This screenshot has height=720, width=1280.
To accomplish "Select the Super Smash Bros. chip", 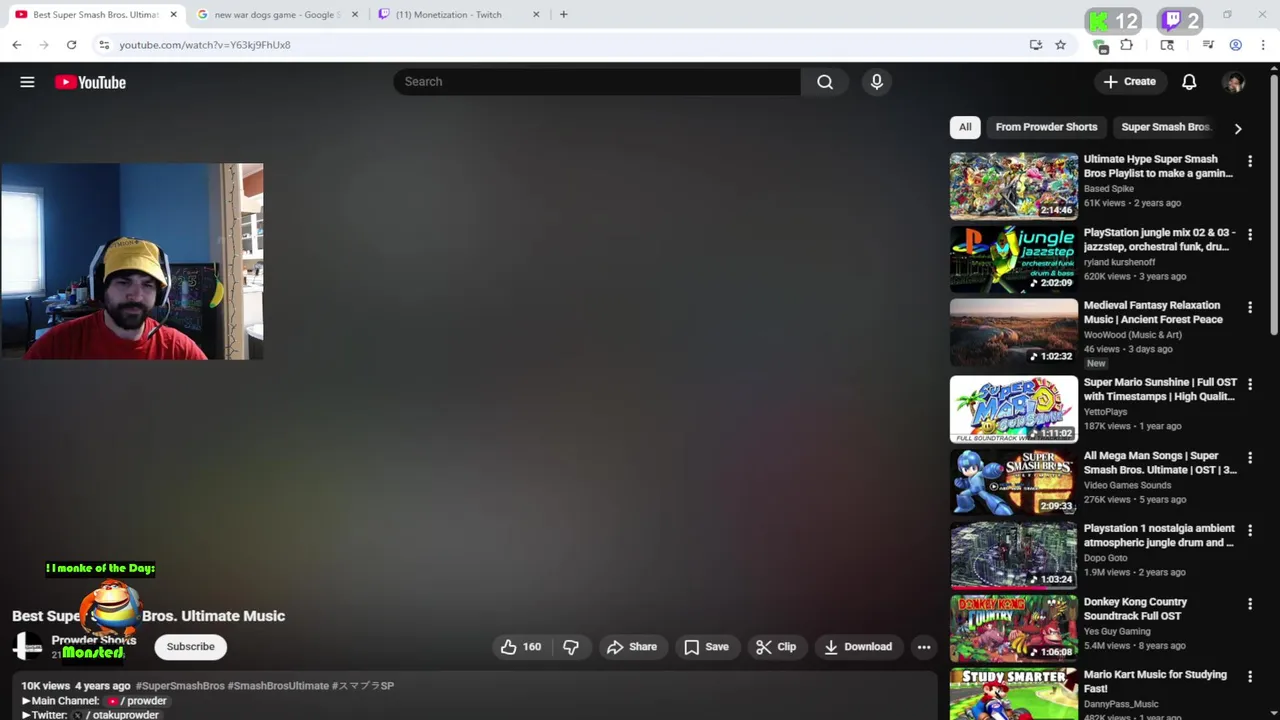I will click(x=1166, y=127).
